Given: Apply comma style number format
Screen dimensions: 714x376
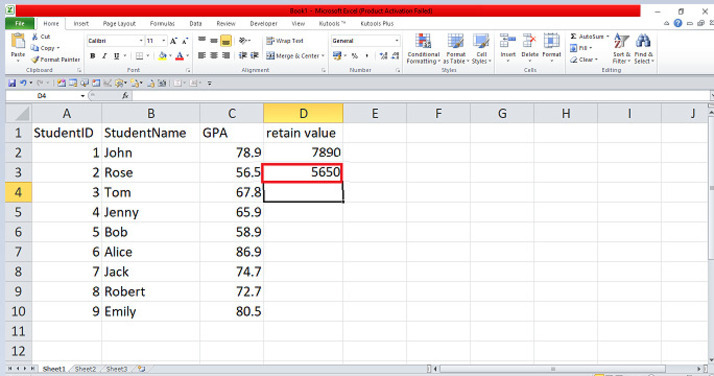Looking at the screenshot, I should (367, 56).
